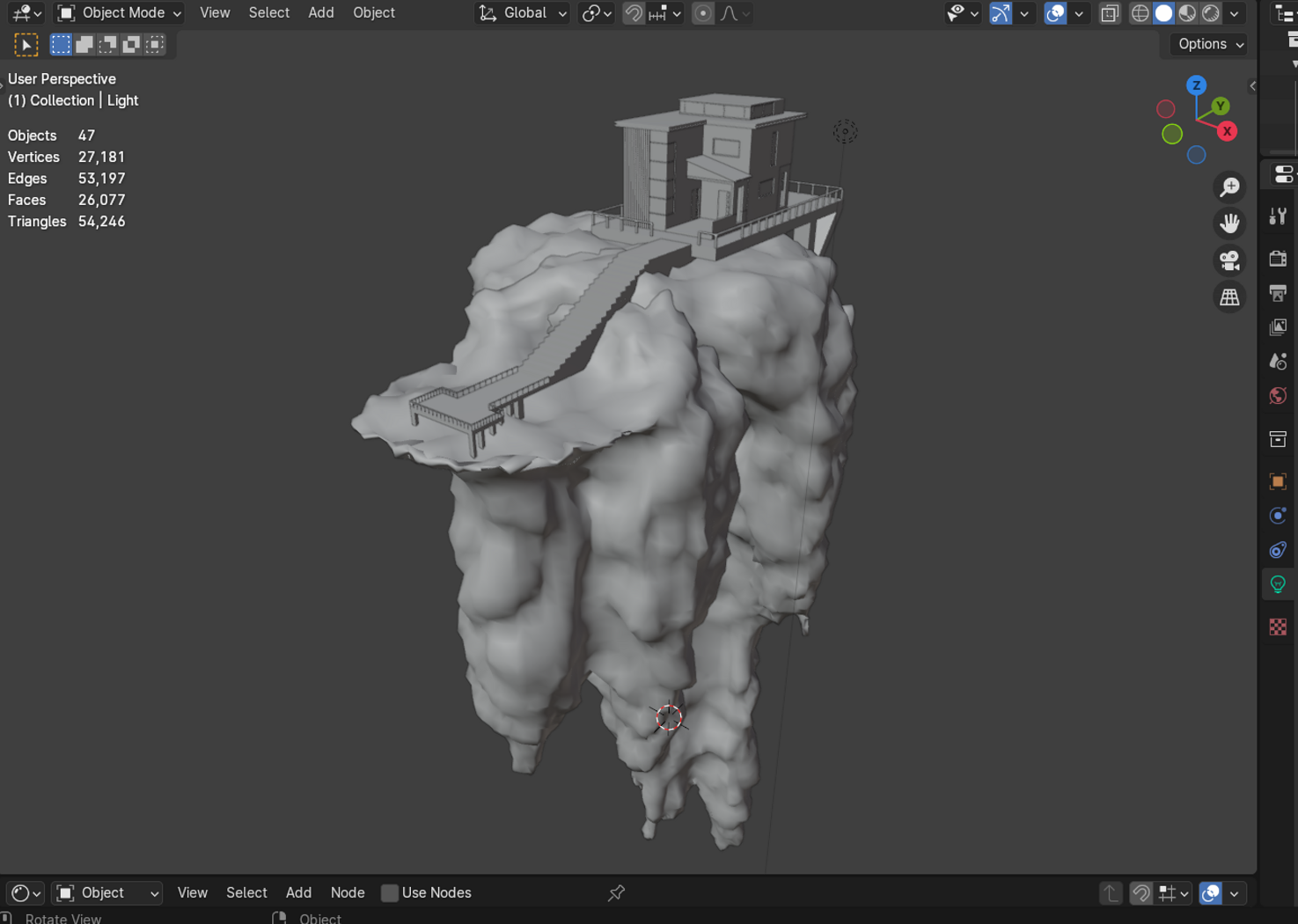Switch perspective/orthographic with the grid icon
1298x924 pixels.
[x=1229, y=297]
